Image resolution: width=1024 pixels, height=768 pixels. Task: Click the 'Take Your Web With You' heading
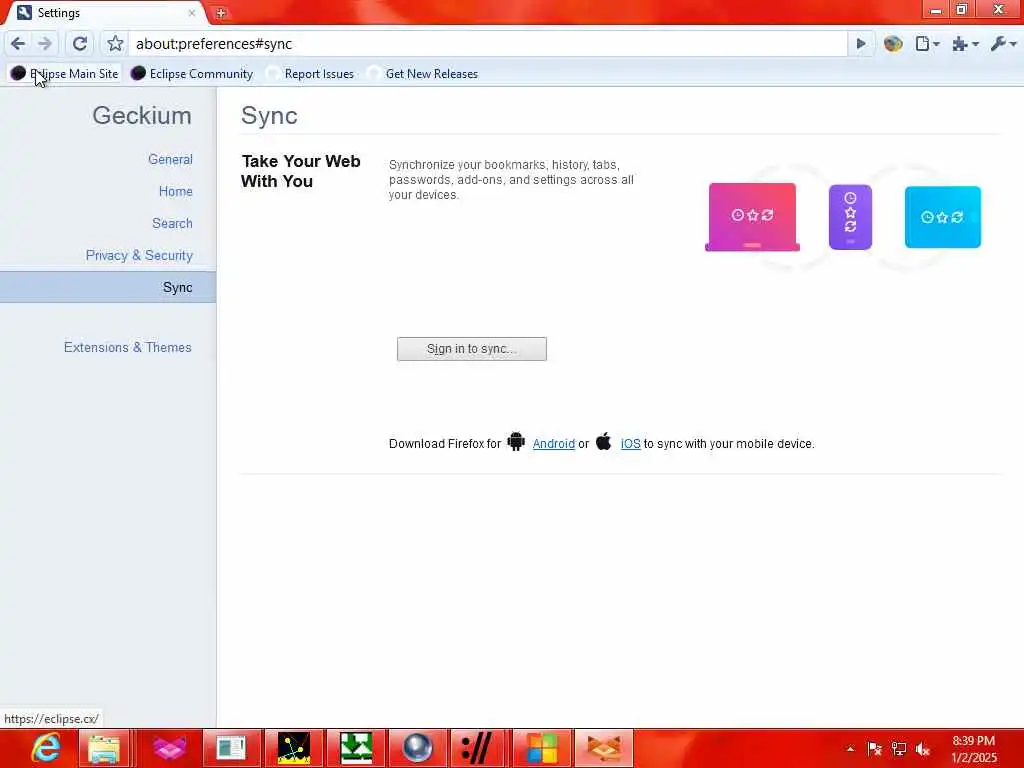click(300, 171)
